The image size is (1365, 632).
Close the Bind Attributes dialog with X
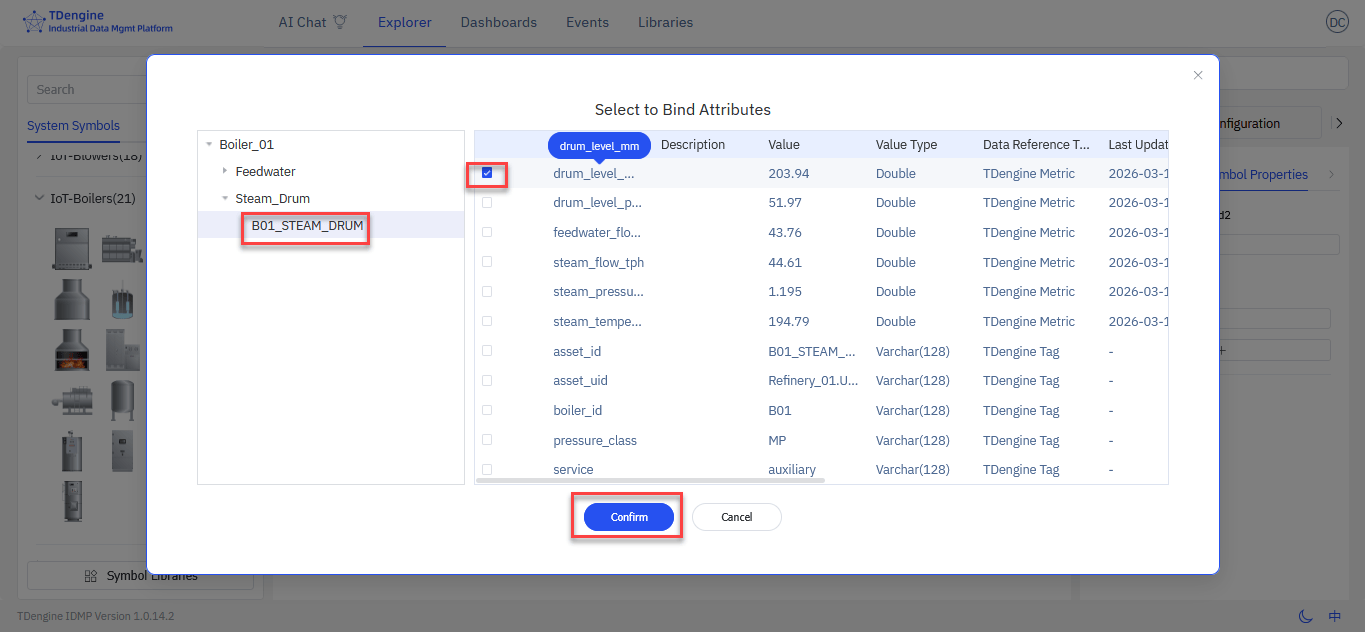coord(1198,75)
